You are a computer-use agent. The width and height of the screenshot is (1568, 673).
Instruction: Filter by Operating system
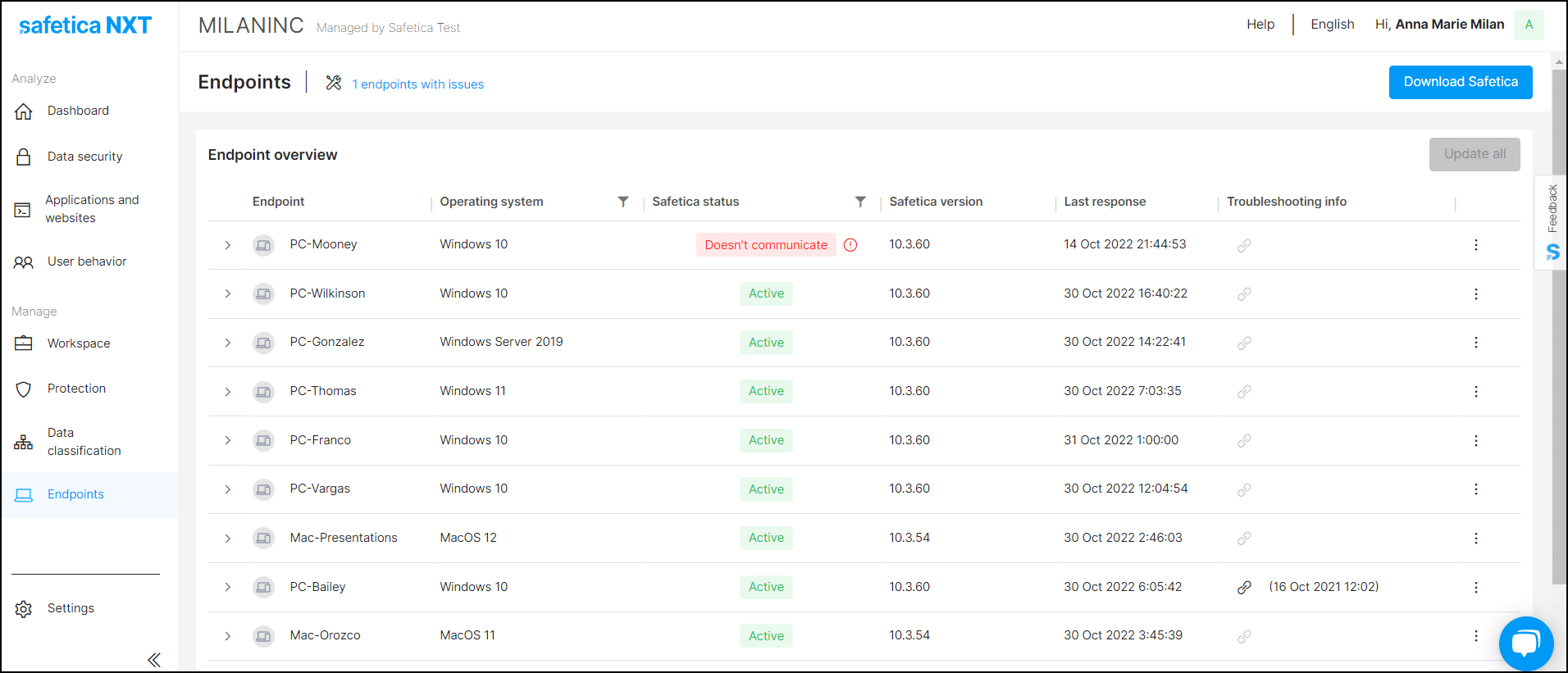(623, 202)
